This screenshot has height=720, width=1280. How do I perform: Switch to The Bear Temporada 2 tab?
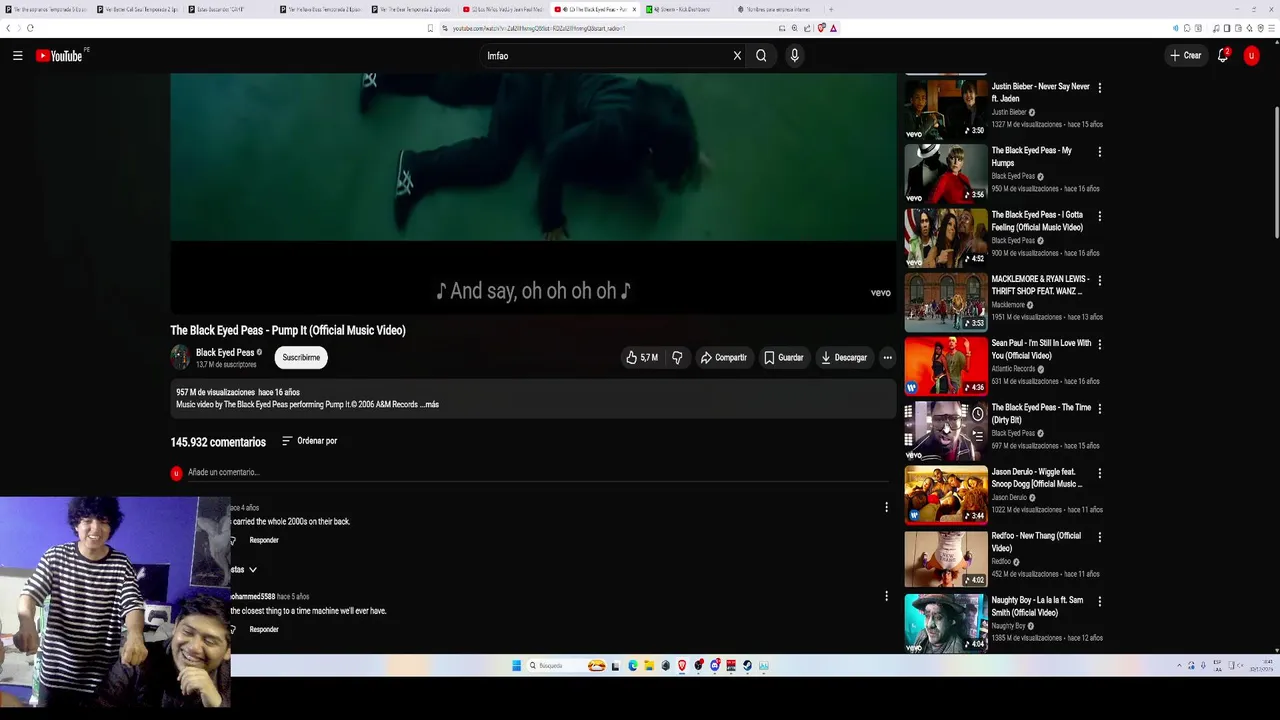412,9
